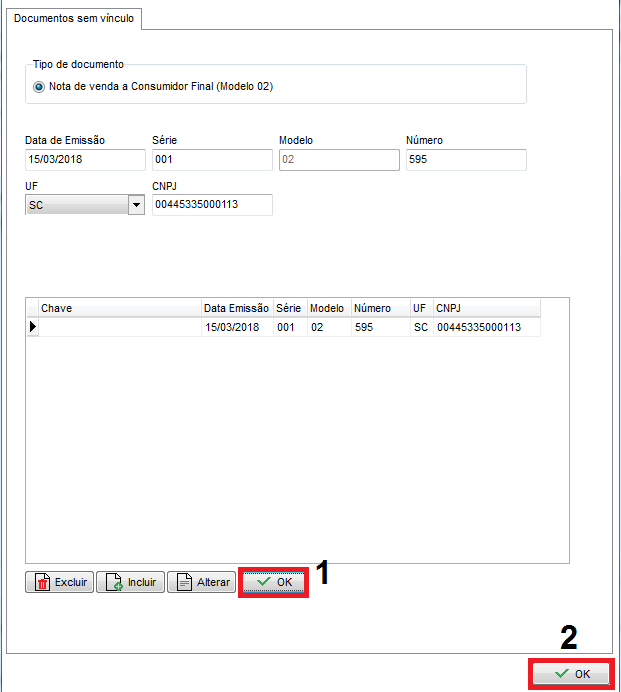
Task: Click the black row indicator arrow in the grid
Action: click(32, 327)
